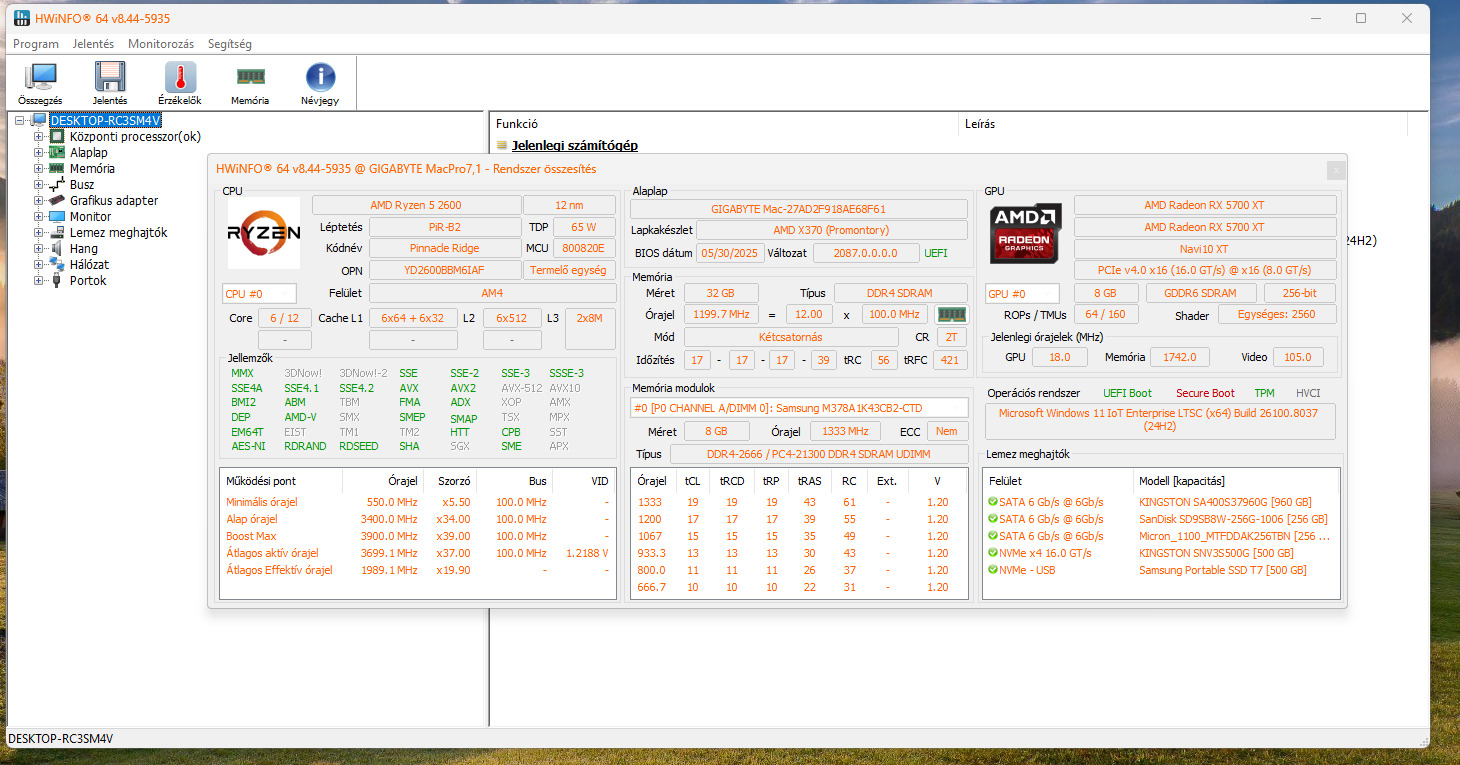Click the Boost Max clock row
This screenshot has height=765, width=1460.
(x=418, y=536)
